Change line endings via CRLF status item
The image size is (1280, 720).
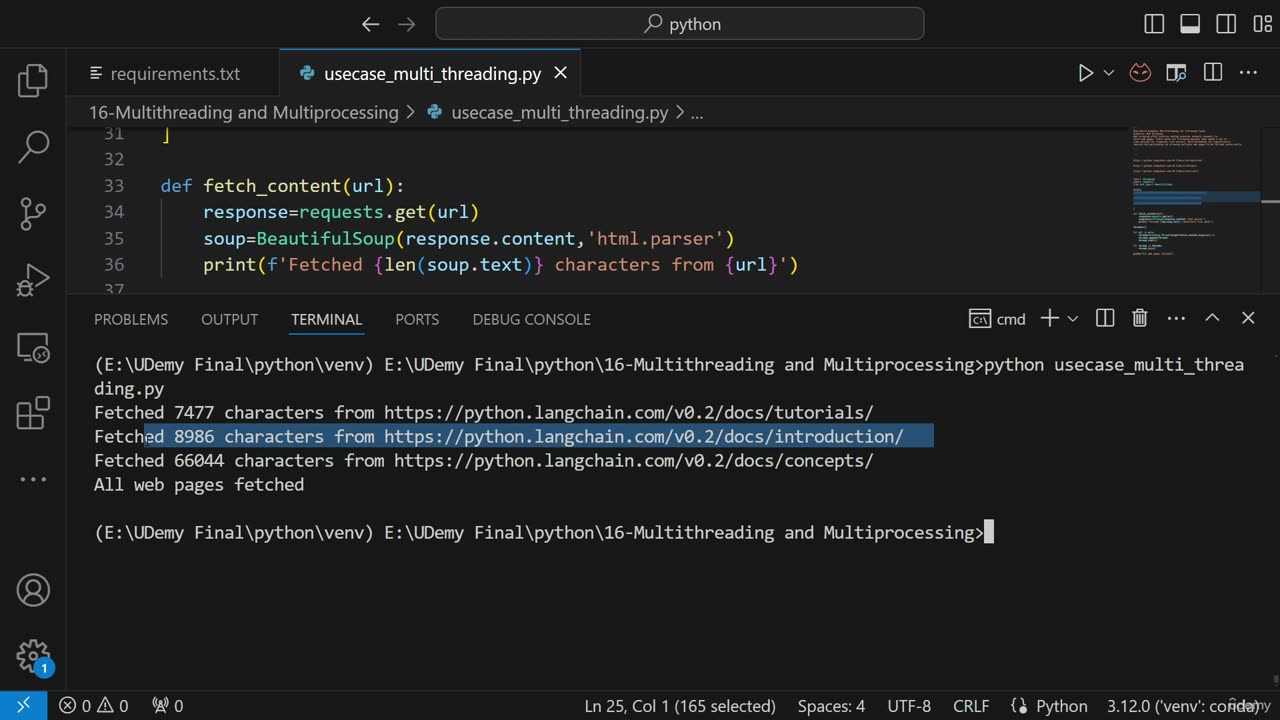(x=971, y=706)
